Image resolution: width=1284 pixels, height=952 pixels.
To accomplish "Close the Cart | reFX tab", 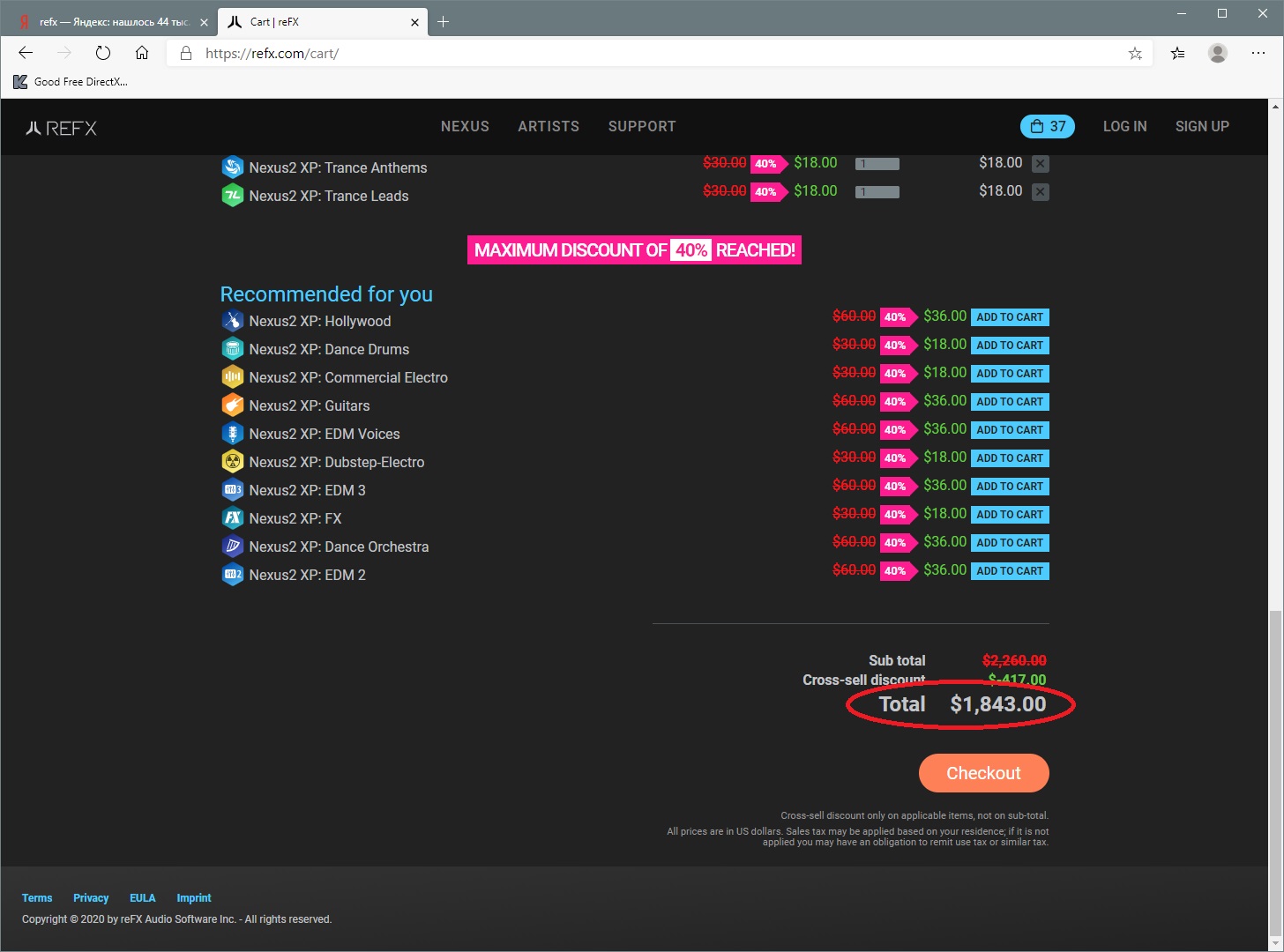I will [414, 22].
